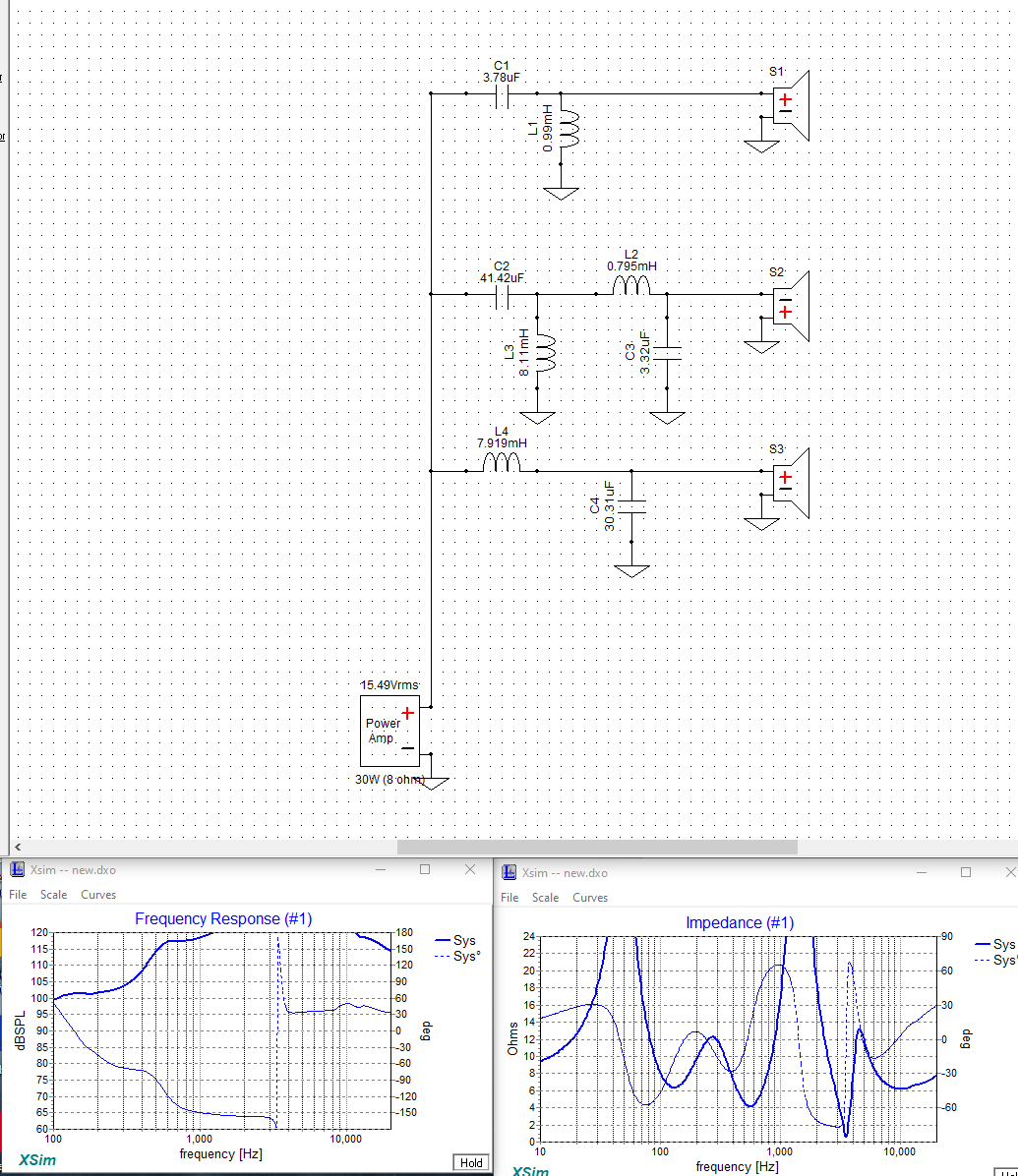This screenshot has width=1018, height=1176.
Task: Click the Impedance (#1) graph title
Action: click(740, 922)
